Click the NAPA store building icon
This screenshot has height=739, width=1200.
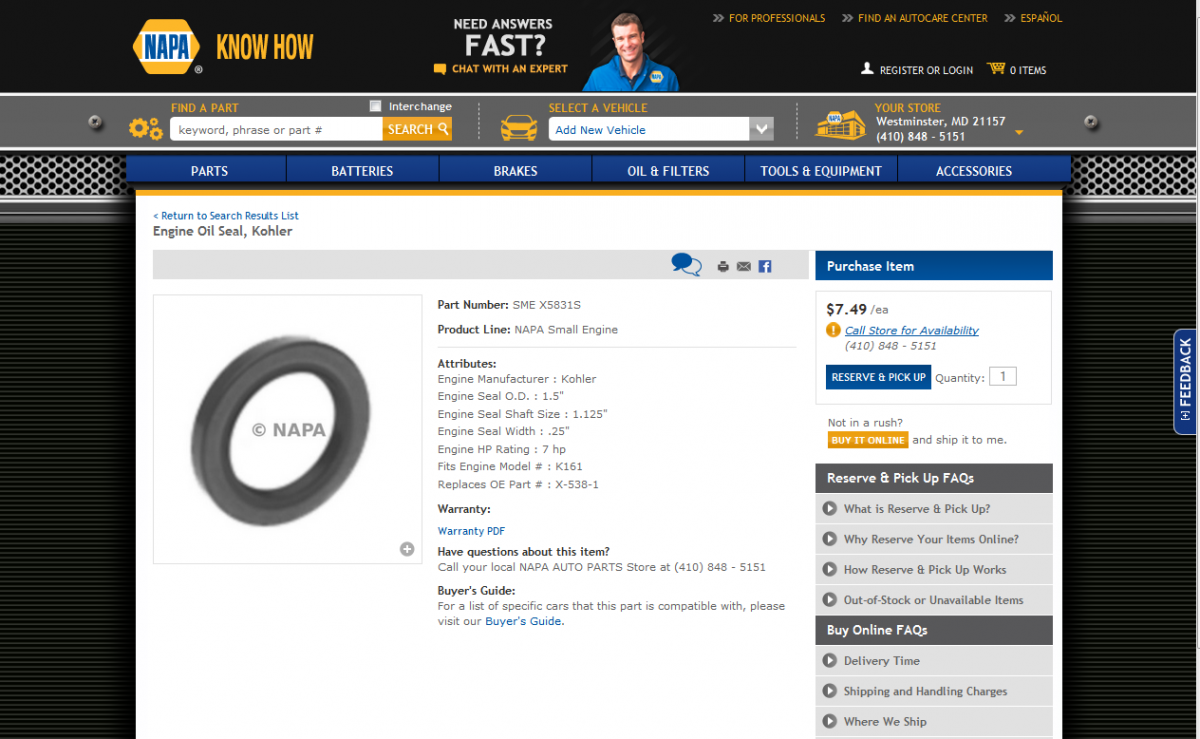[841, 124]
